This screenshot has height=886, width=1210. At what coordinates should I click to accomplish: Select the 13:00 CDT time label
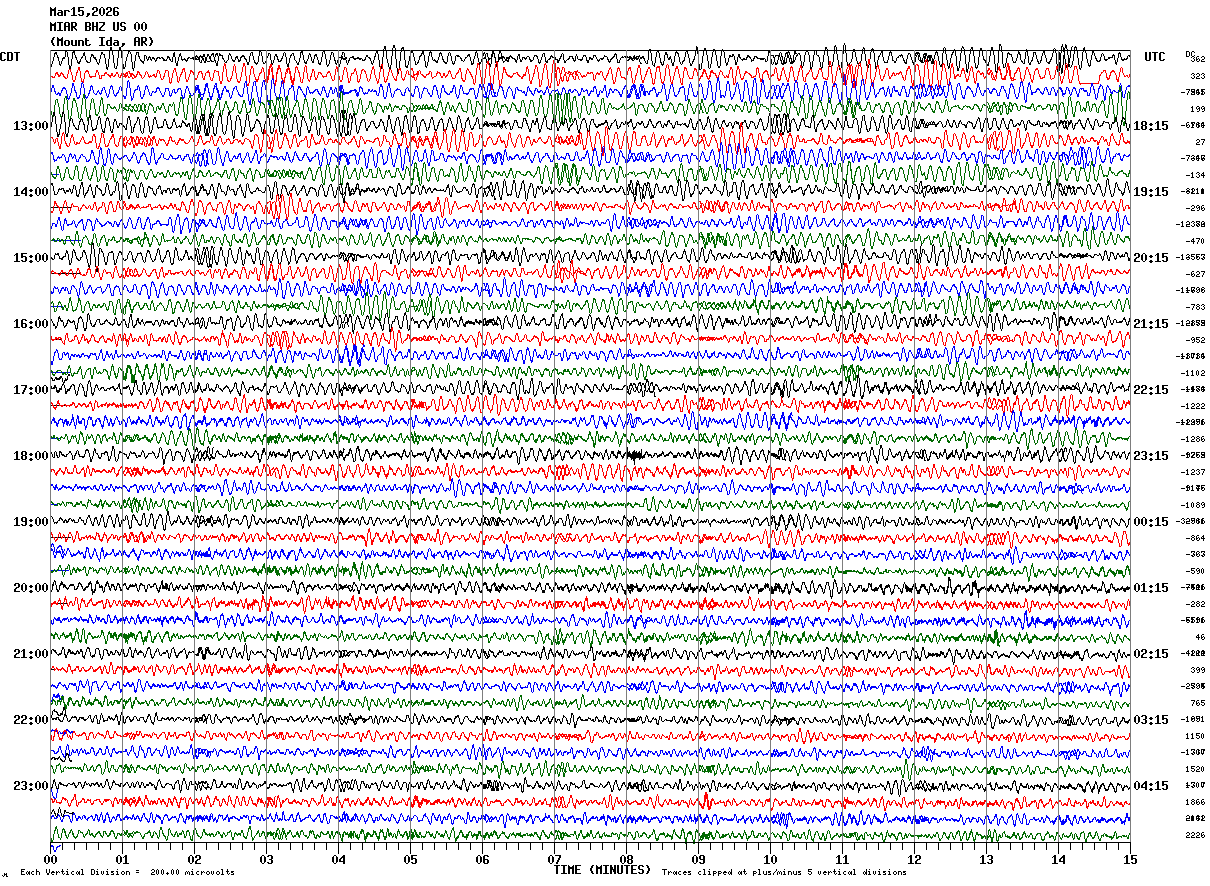[30, 126]
